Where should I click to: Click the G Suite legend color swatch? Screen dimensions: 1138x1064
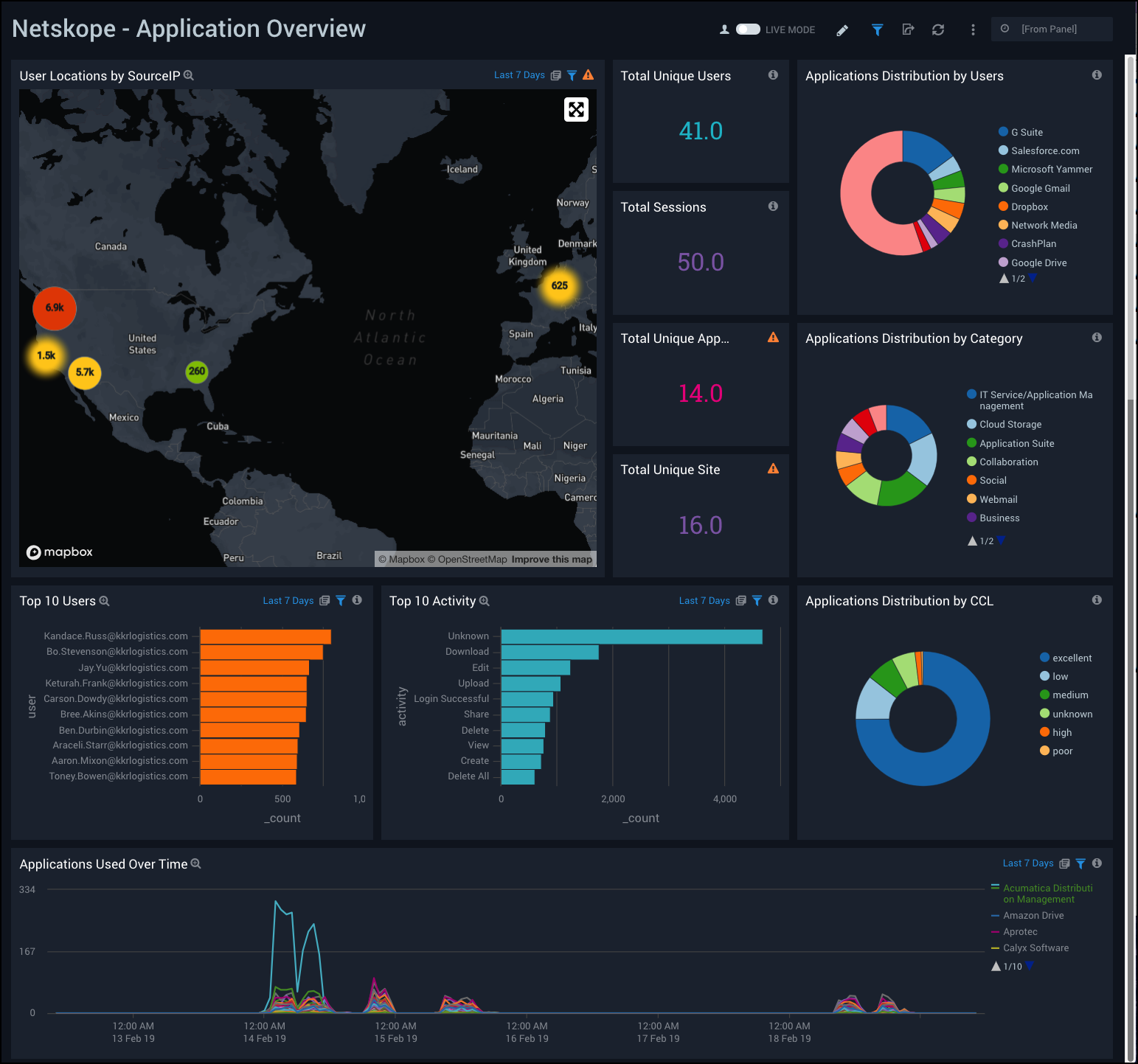pos(1003,131)
